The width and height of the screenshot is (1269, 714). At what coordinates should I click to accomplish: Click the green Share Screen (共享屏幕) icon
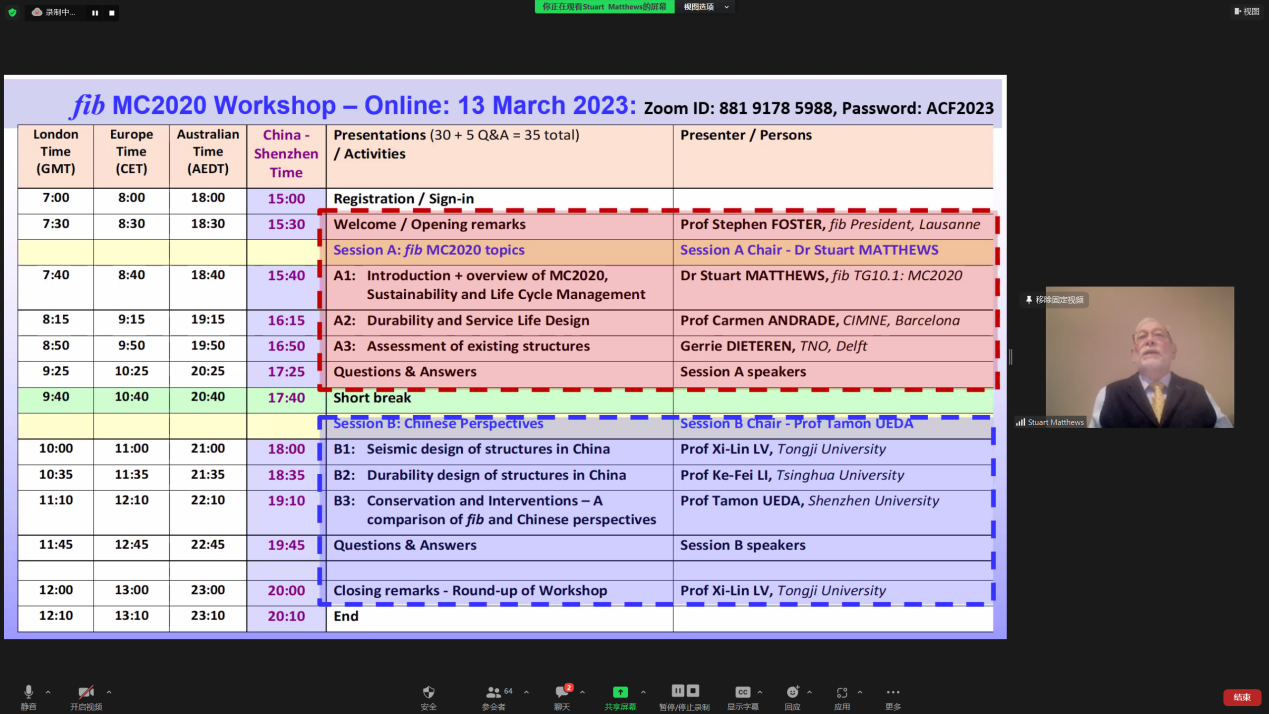pos(620,692)
